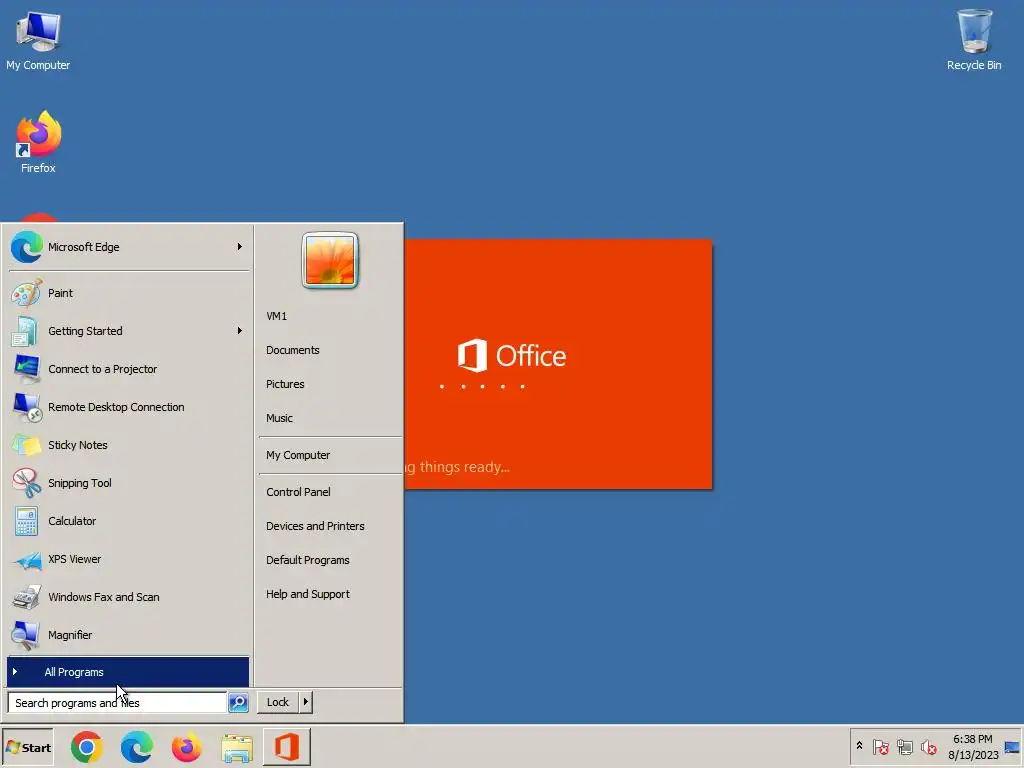Launch Microsoft Edge from Start menu
This screenshot has width=1024, height=768.
[x=128, y=247]
